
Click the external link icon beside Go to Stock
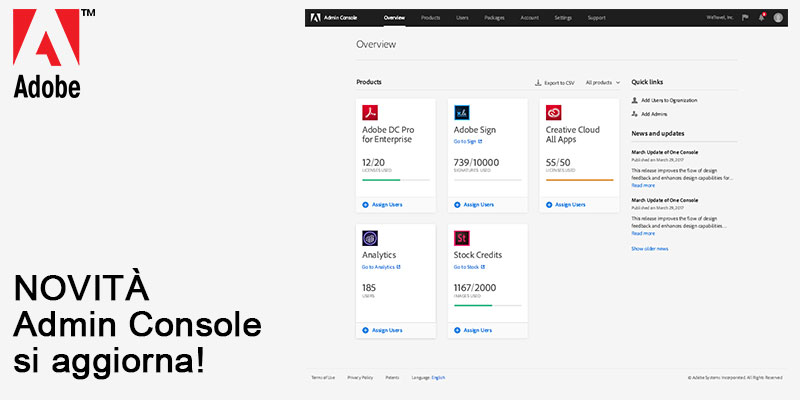(x=483, y=267)
